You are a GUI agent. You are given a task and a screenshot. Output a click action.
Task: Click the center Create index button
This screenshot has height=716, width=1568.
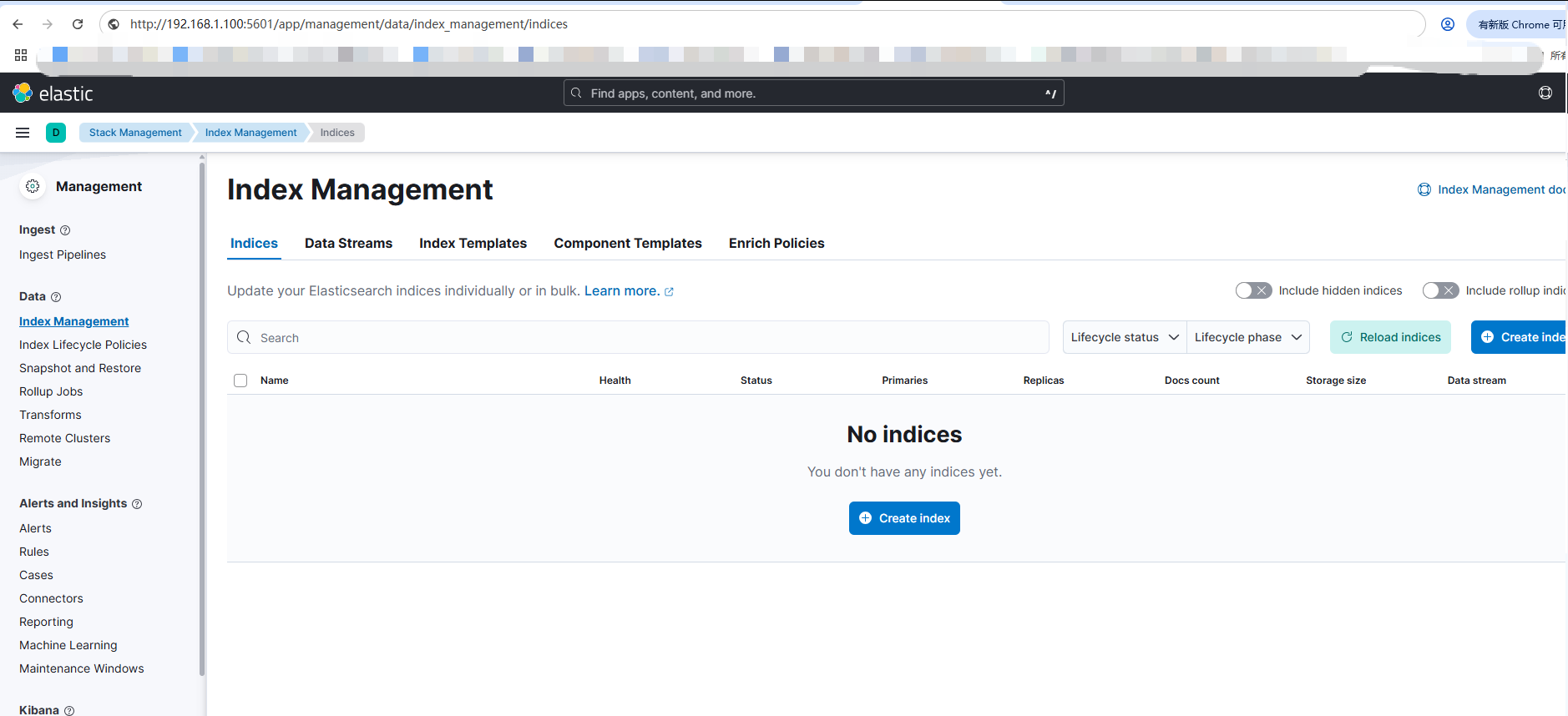(x=904, y=518)
